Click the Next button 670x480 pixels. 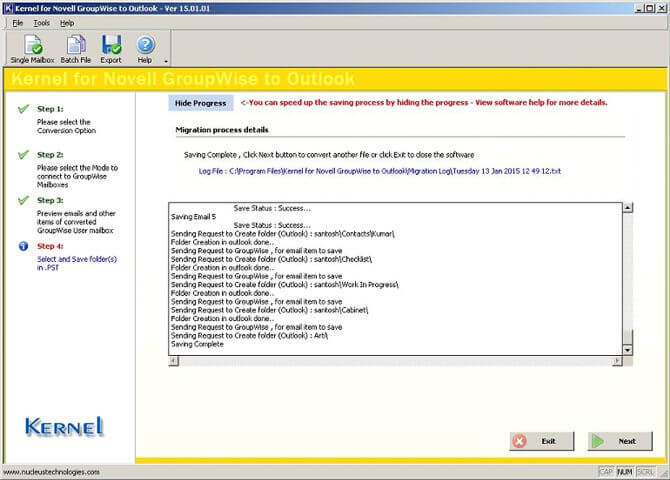(x=620, y=441)
